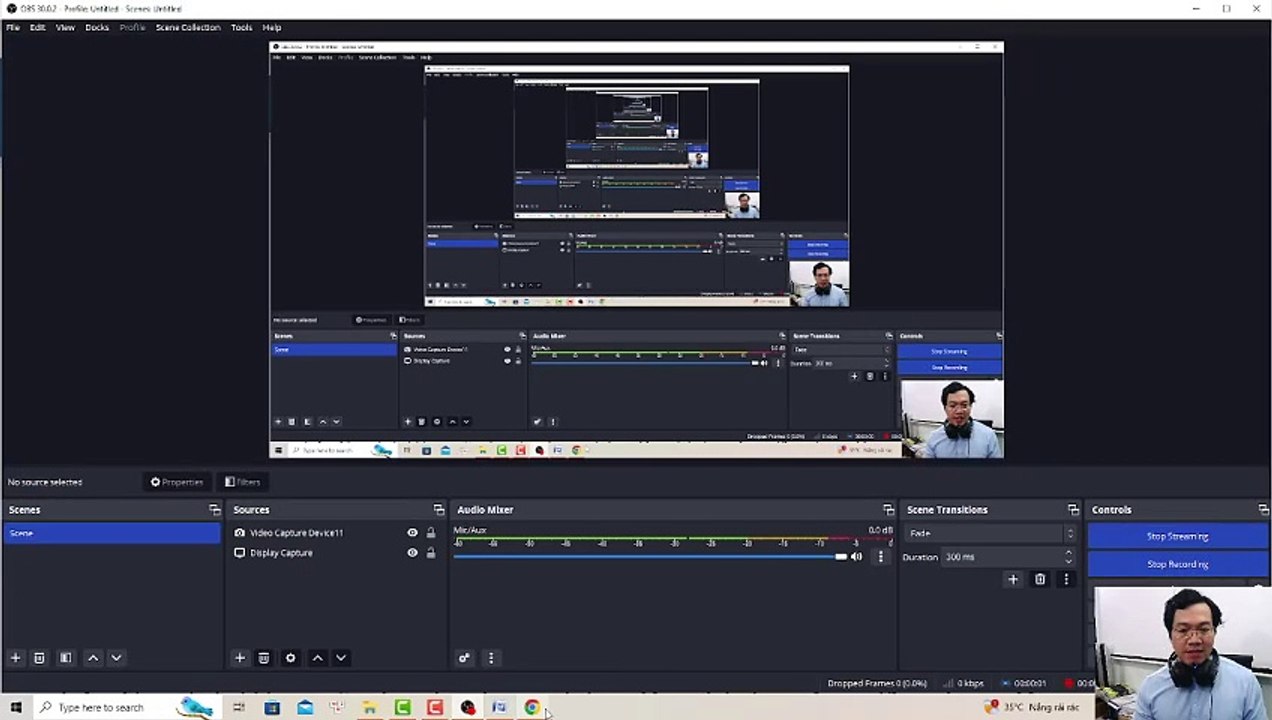Undock the Scenes panel
This screenshot has width=1272, height=720.
[214, 510]
